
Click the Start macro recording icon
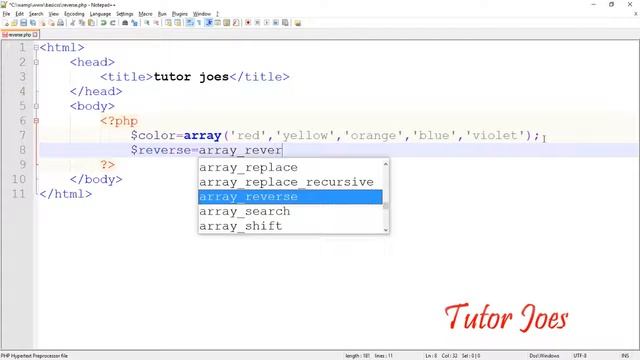pyautogui.click(x=247, y=23)
